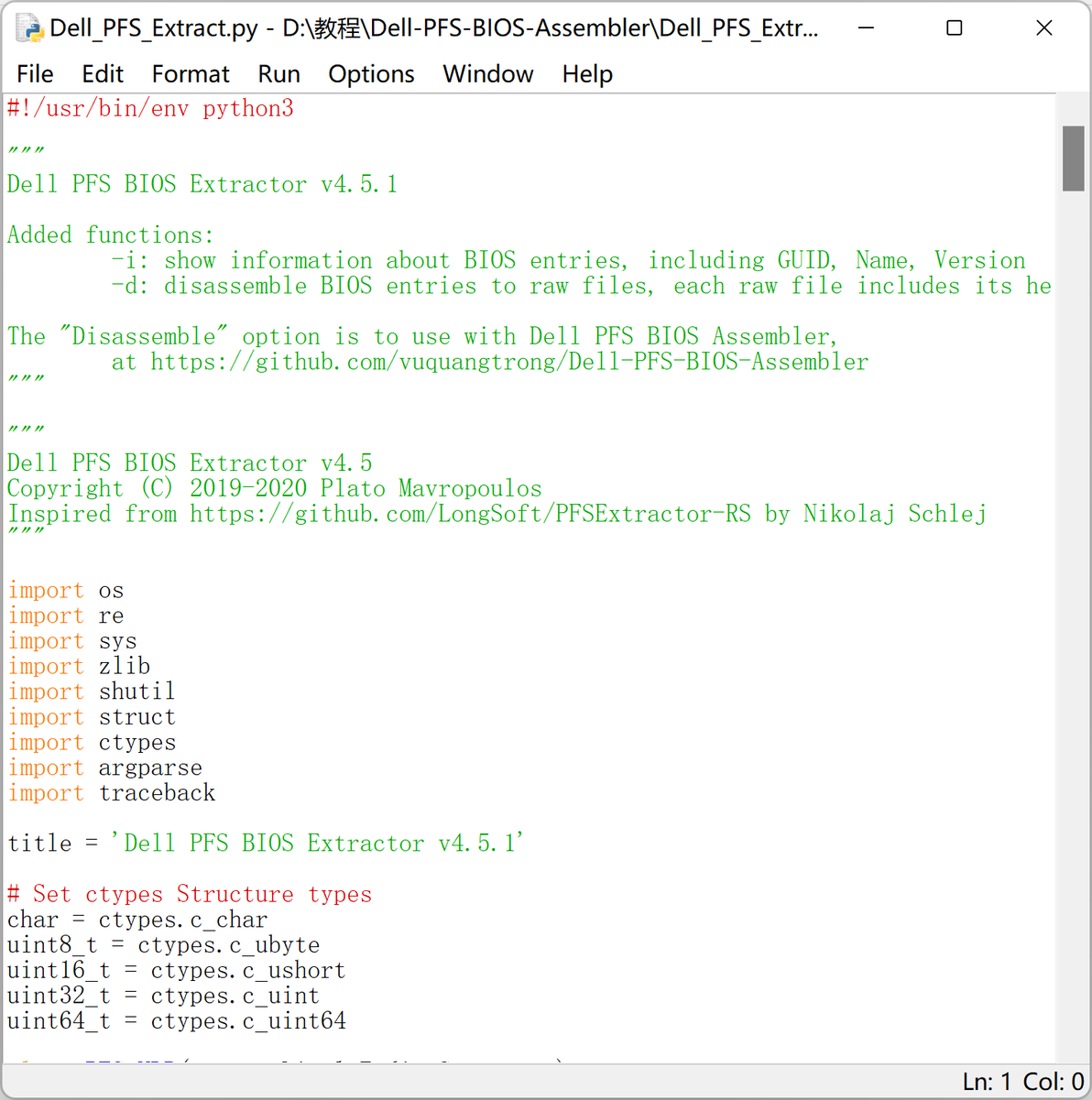Open the Run menu
This screenshot has height=1100, width=1092.
(278, 73)
